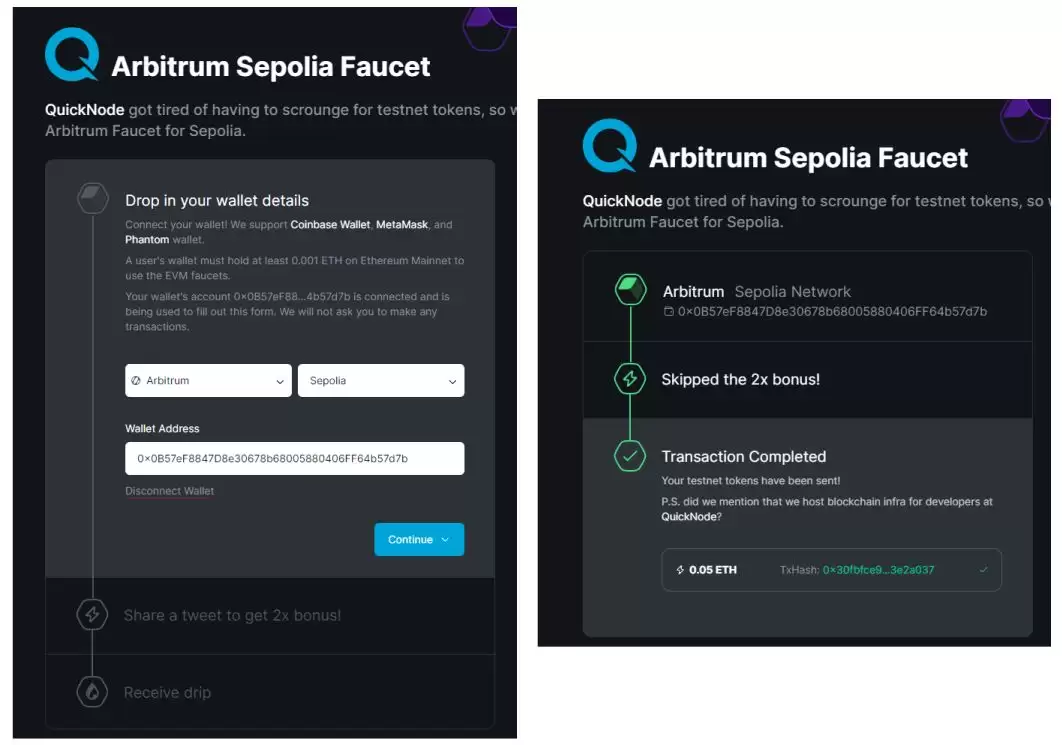Screen dimensions: 1062x745
Task: Click the QuickNode logo above the wallet details form
Action: click(x=72, y=55)
